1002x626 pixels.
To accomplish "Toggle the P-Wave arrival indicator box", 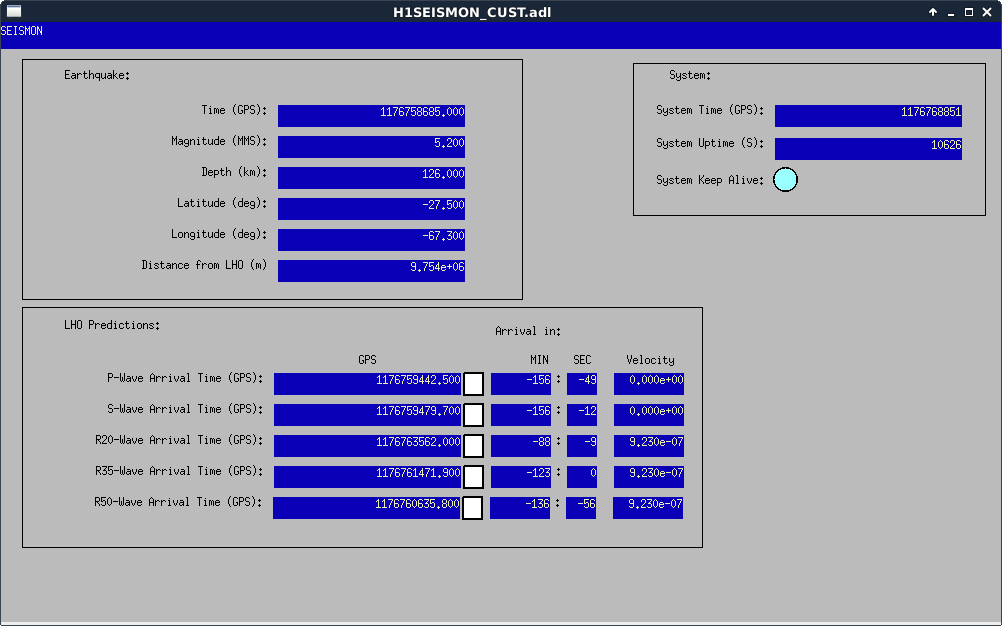I will [x=473, y=384].
